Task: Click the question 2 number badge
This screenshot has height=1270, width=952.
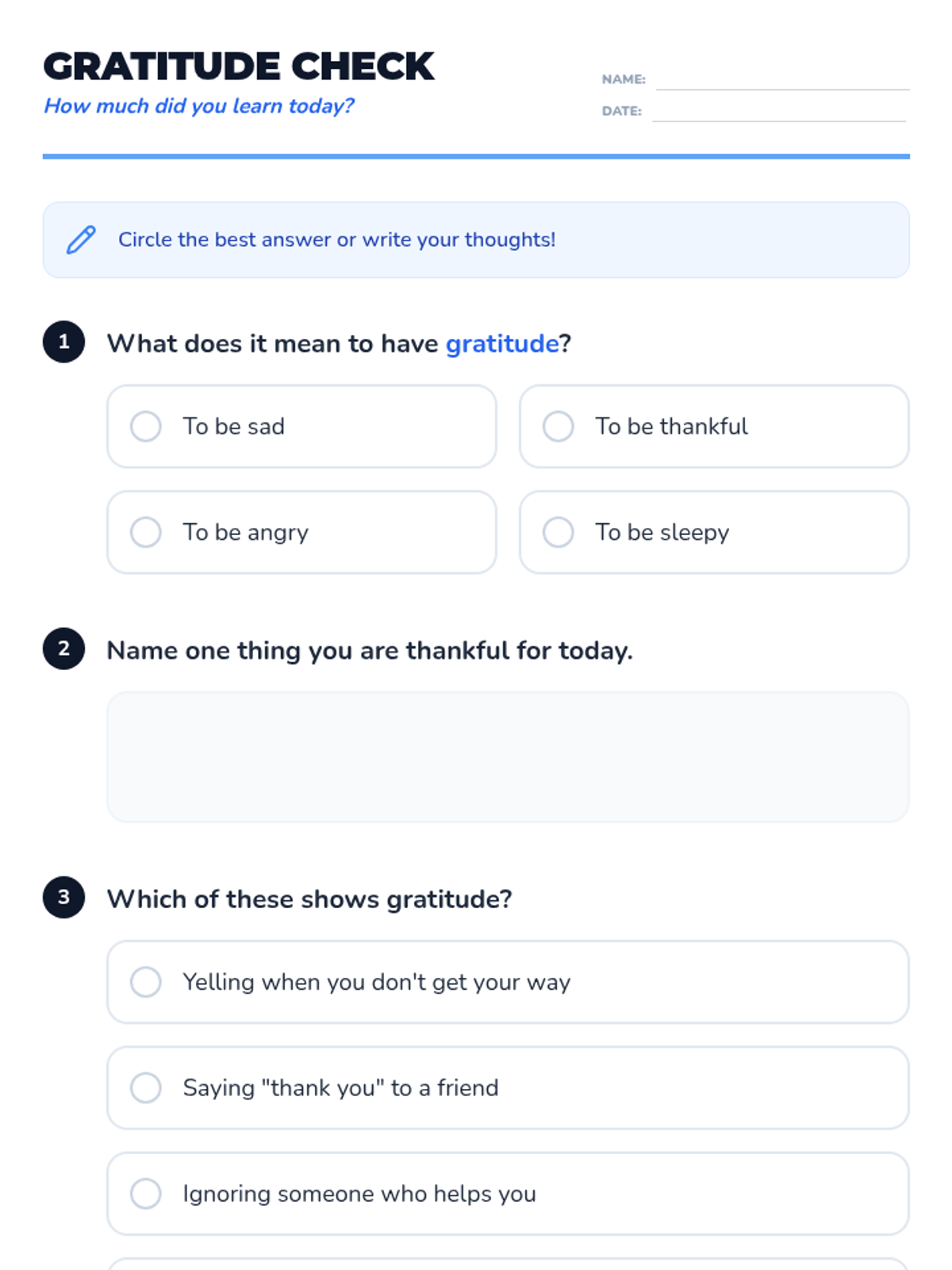Action: click(63, 648)
